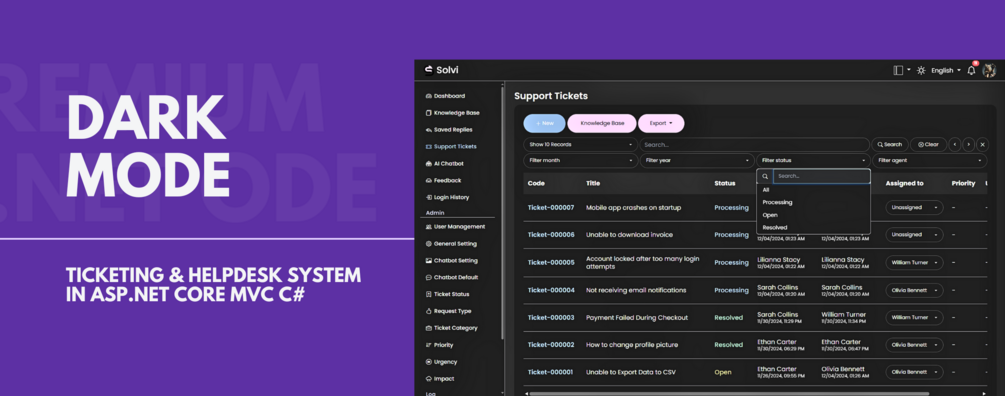Image resolution: width=1005 pixels, height=396 pixels.
Task: Select Open in the status filter list
Action: point(813,215)
